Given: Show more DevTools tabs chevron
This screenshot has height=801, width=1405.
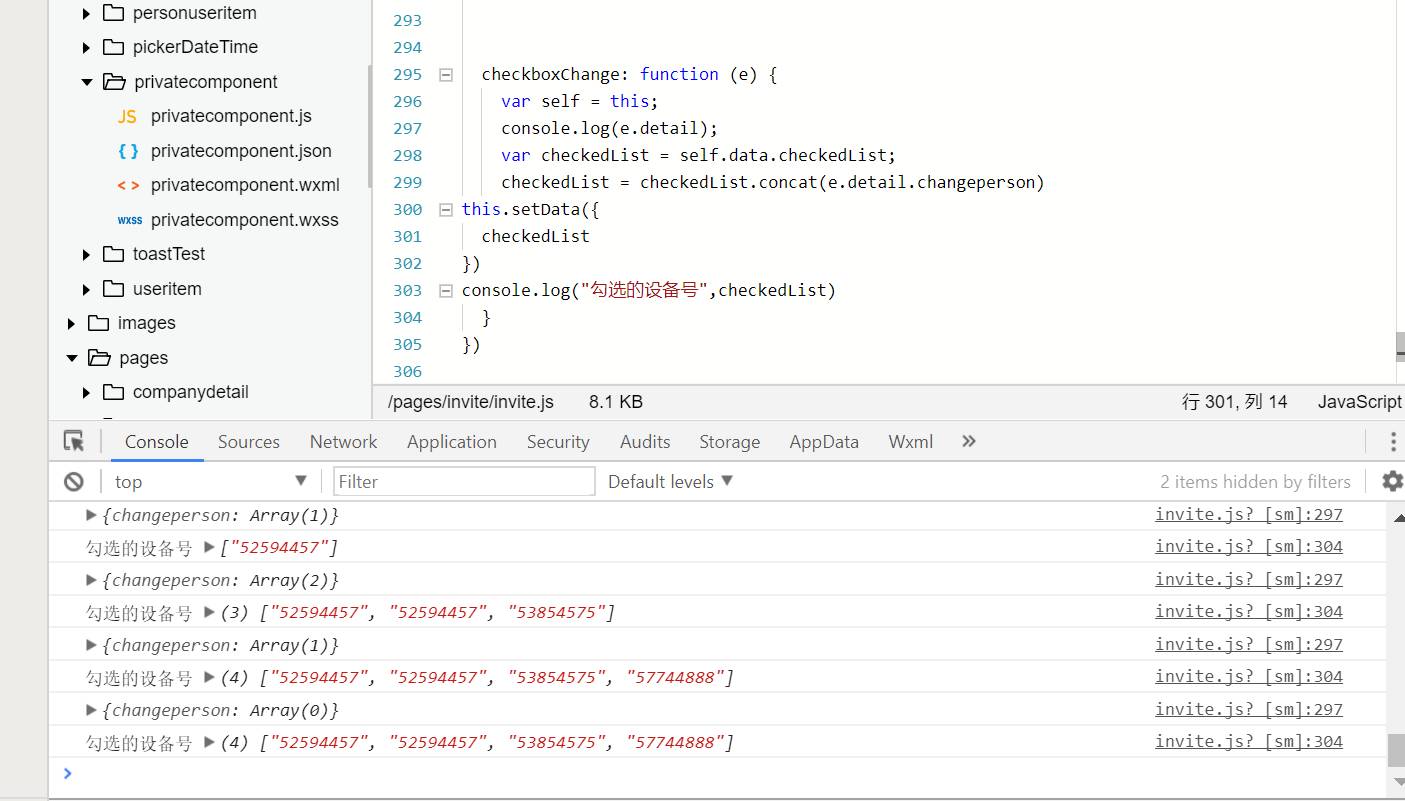Looking at the screenshot, I should [x=968, y=441].
